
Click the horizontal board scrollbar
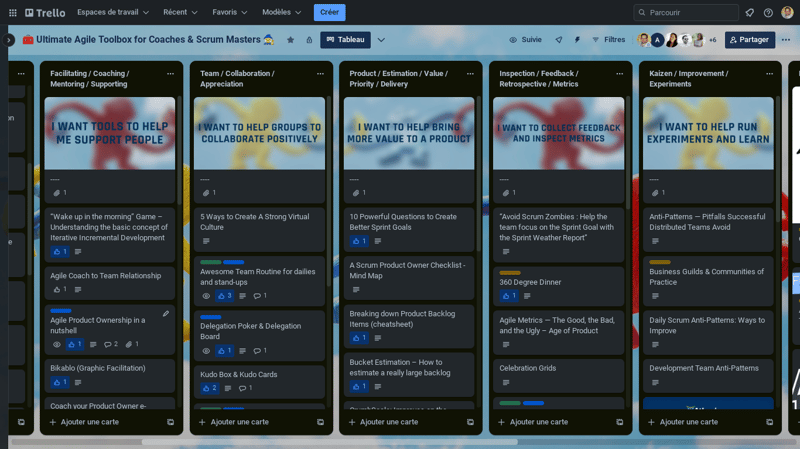tap(330, 442)
